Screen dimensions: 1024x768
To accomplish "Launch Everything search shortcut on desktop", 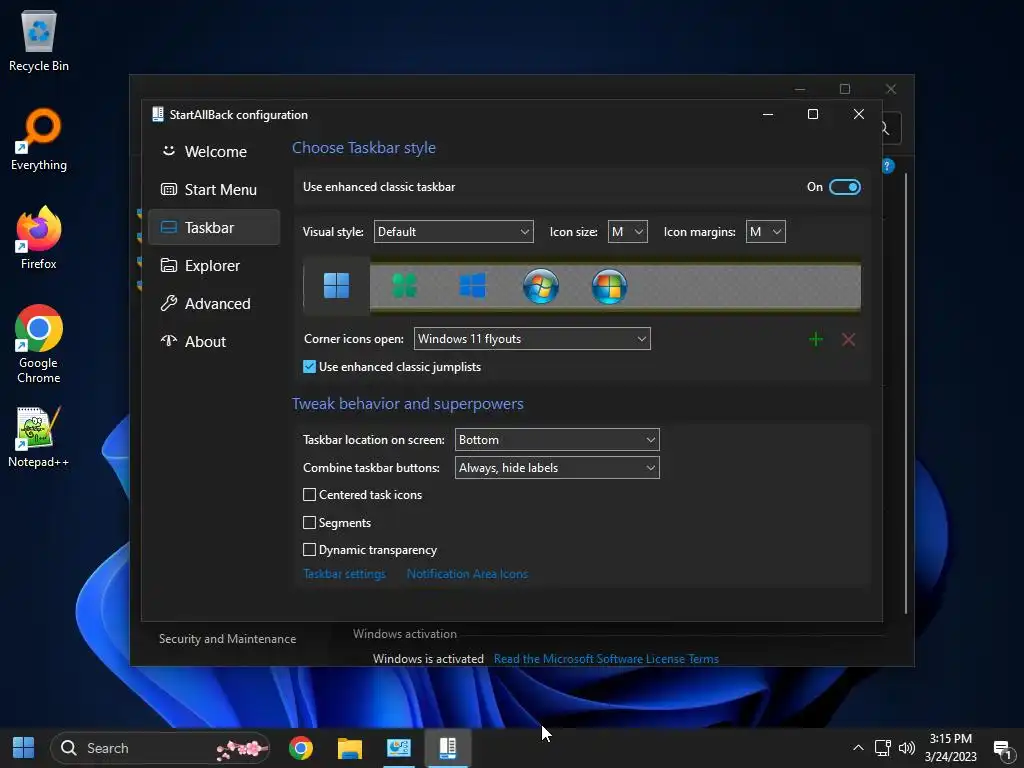I will pos(39,140).
